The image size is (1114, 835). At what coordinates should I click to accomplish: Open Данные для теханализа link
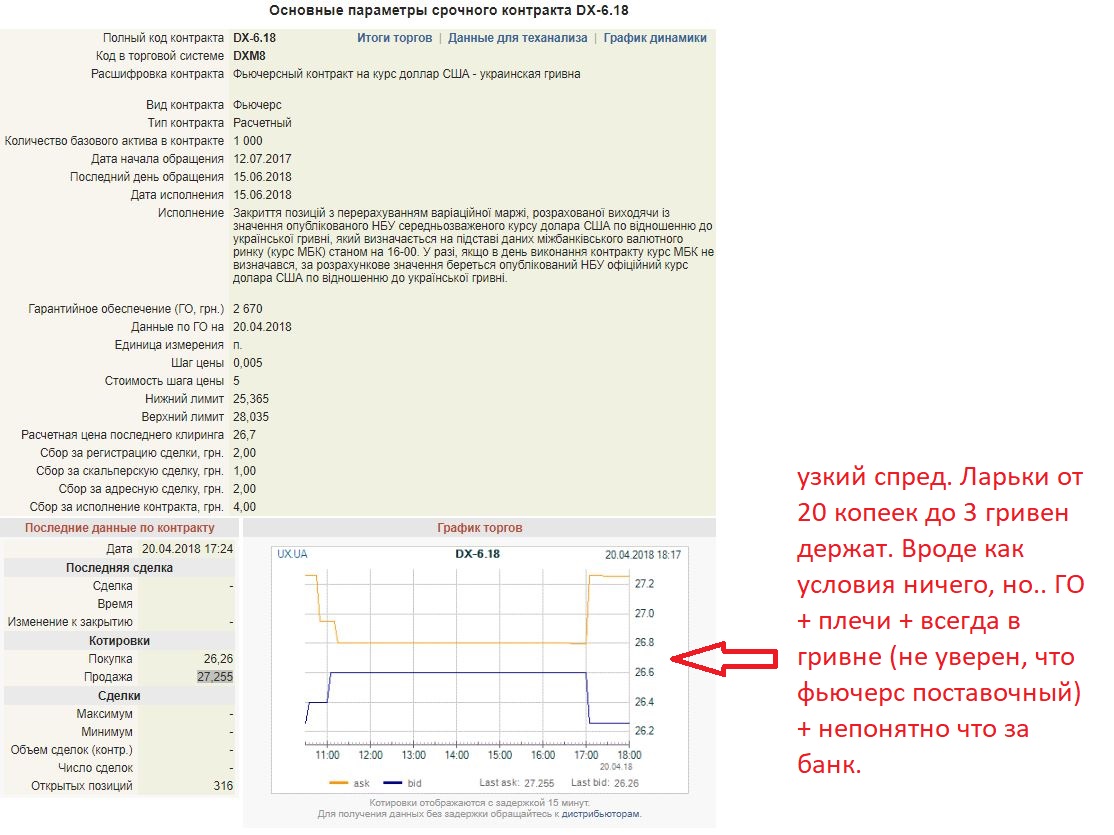coord(517,38)
